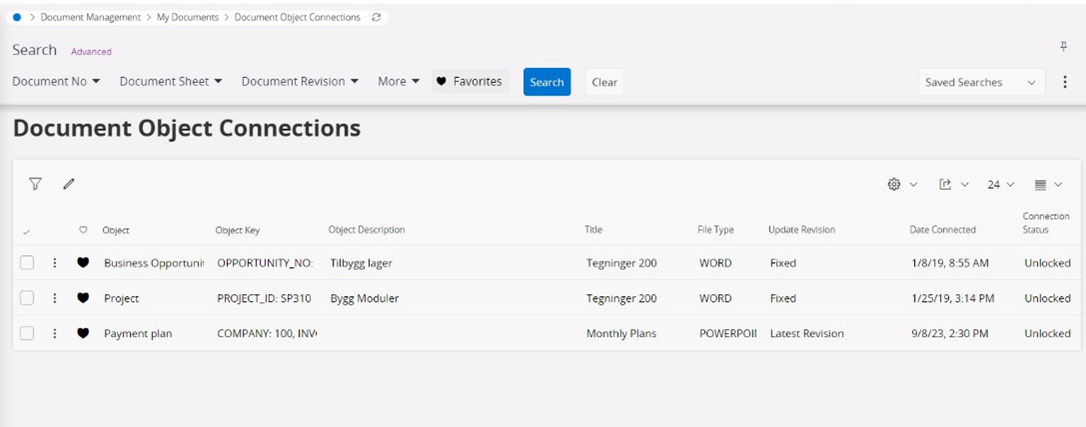The width and height of the screenshot is (1086, 427).
Task: Open the vertical ellipsis menu beside Saved Searches
Action: point(1064,82)
